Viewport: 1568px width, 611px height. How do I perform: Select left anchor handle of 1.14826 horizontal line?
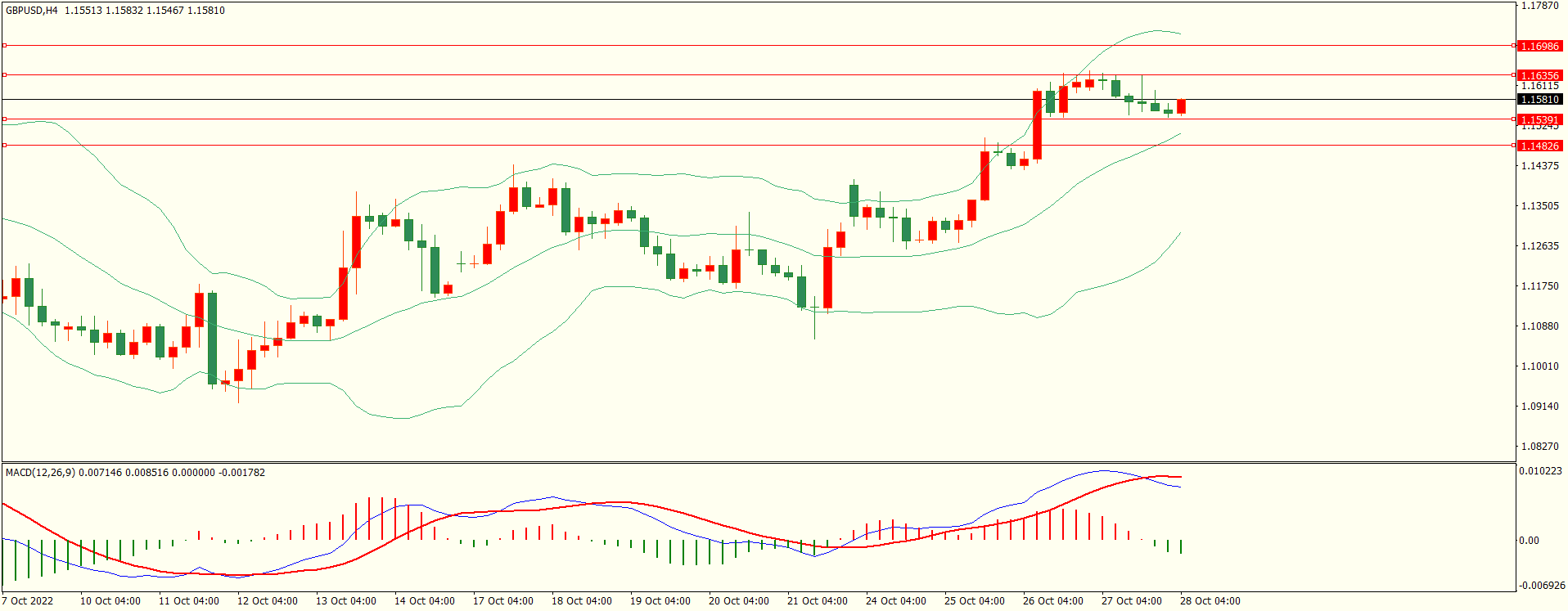(4, 146)
